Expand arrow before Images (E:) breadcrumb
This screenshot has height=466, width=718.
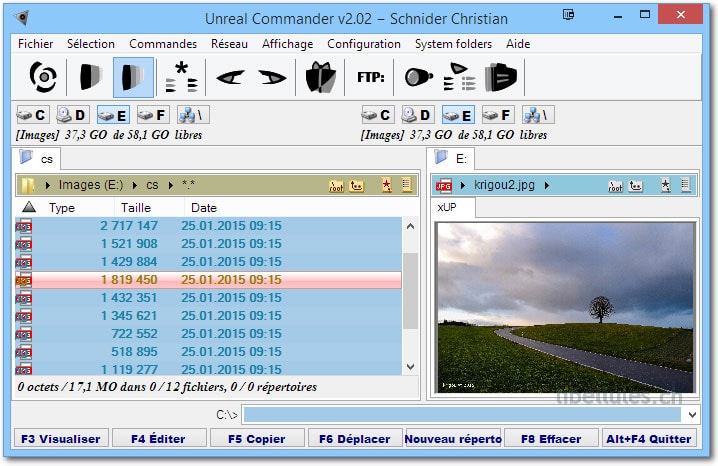click(48, 185)
